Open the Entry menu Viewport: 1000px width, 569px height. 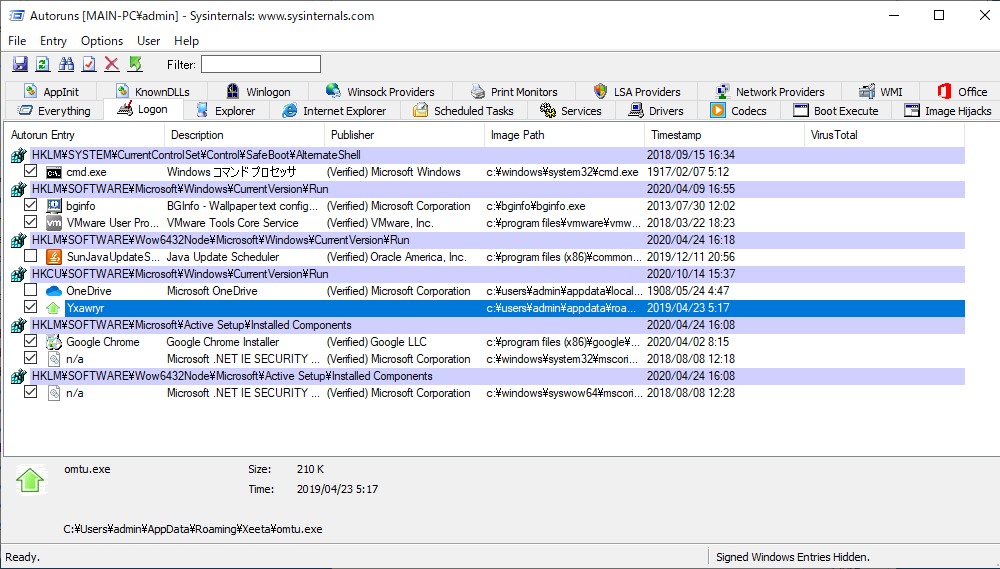(53, 41)
